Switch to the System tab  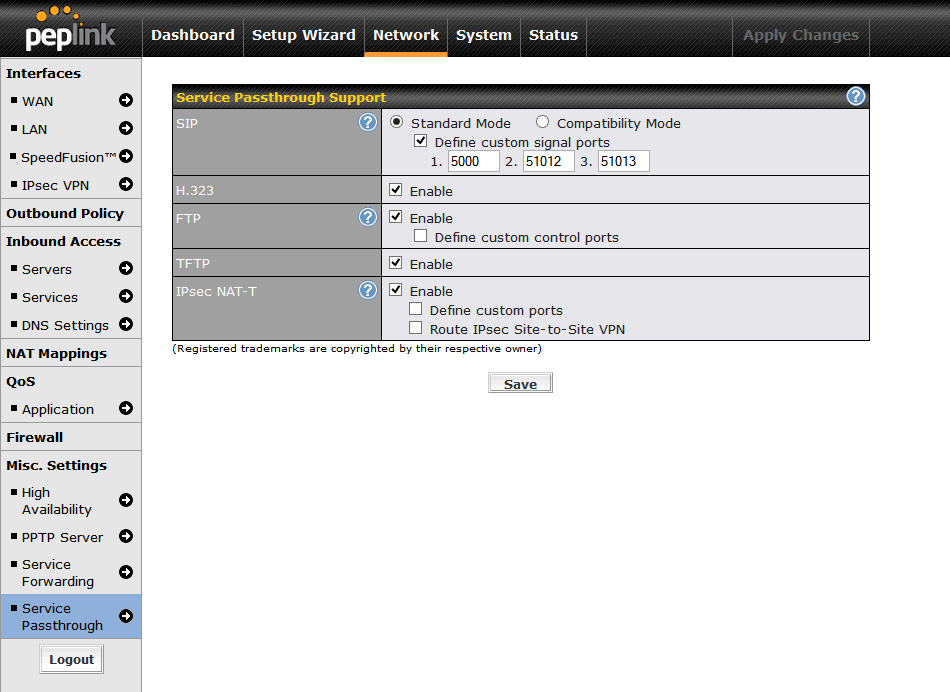coord(483,35)
